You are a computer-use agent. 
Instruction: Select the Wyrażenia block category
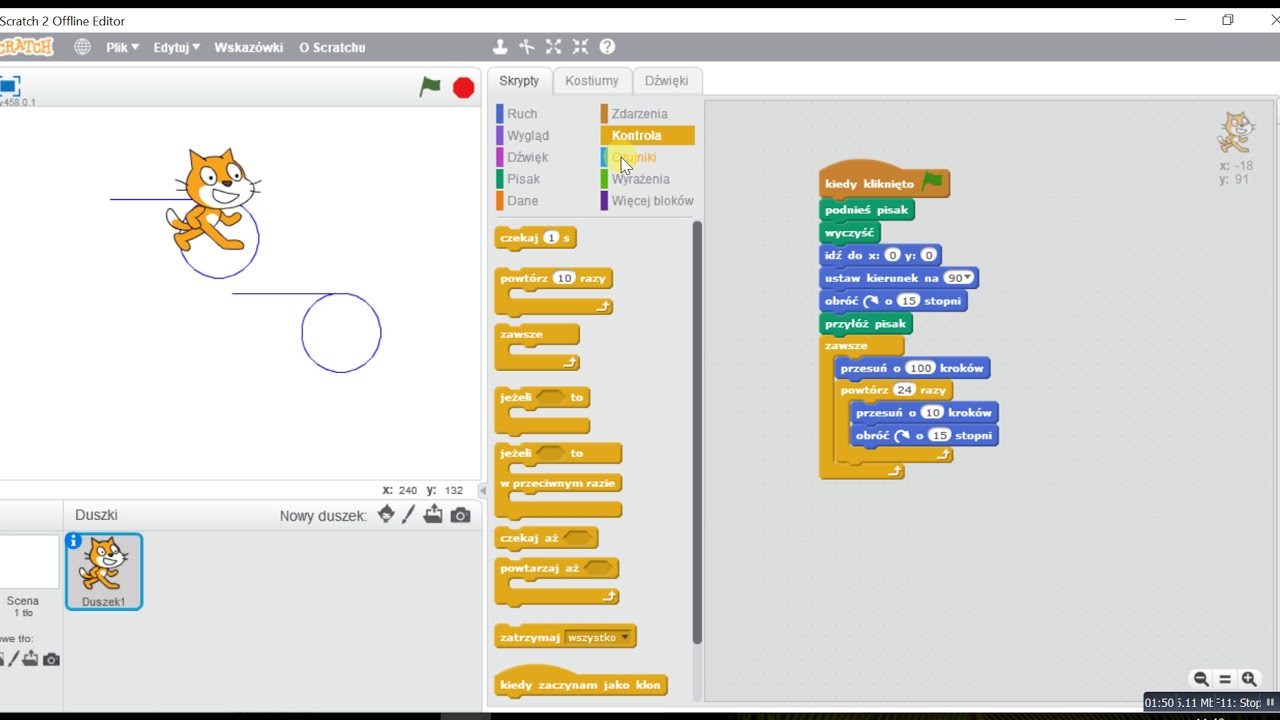tap(640, 179)
